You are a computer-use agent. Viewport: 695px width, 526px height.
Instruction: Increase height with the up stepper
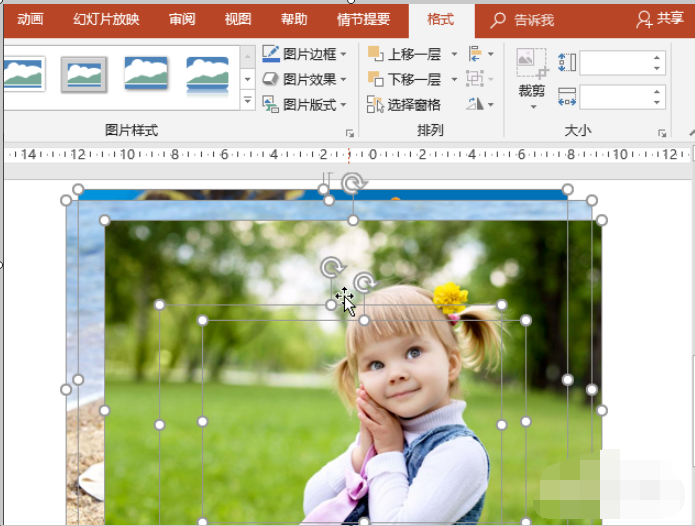(657, 58)
